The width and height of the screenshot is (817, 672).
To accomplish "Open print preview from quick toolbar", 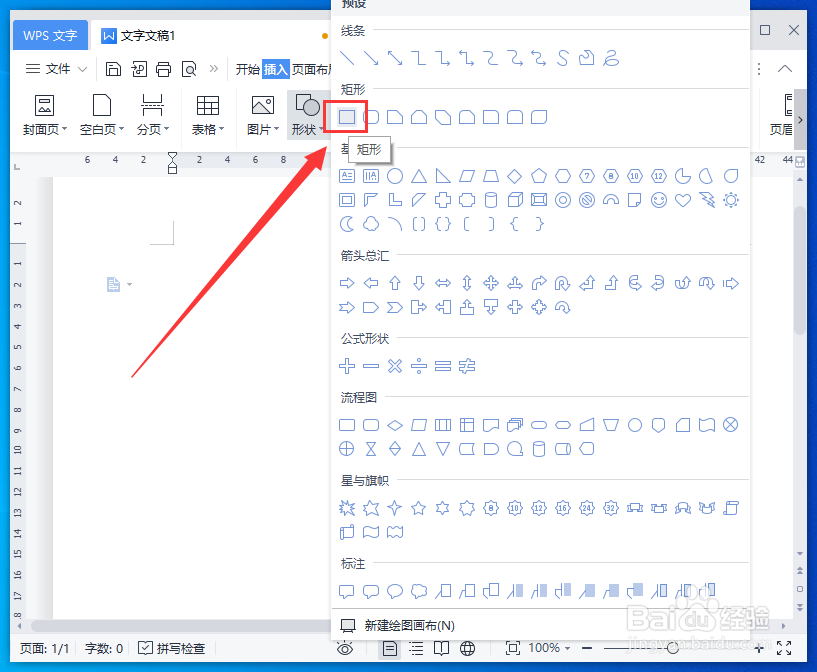I will click(x=189, y=69).
